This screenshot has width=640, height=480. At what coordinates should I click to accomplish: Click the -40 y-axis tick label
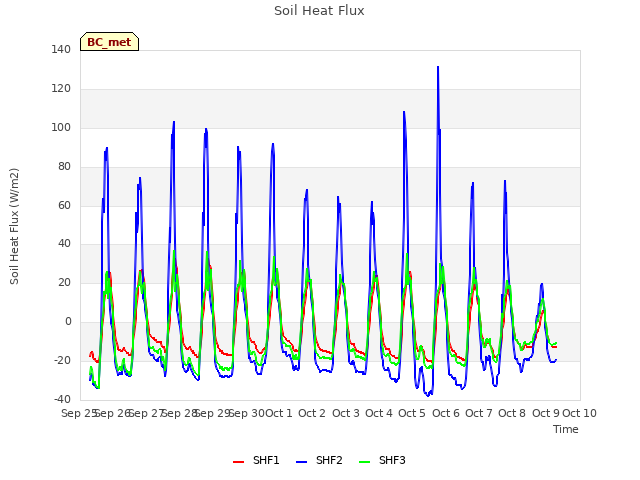click(62, 399)
